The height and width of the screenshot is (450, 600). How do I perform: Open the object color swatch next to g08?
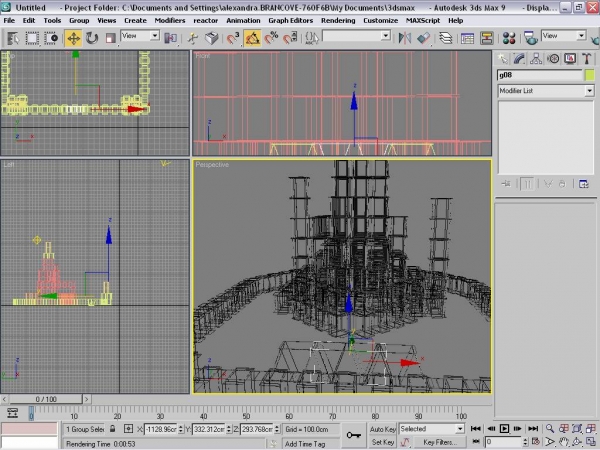pyautogui.click(x=590, y=75)
